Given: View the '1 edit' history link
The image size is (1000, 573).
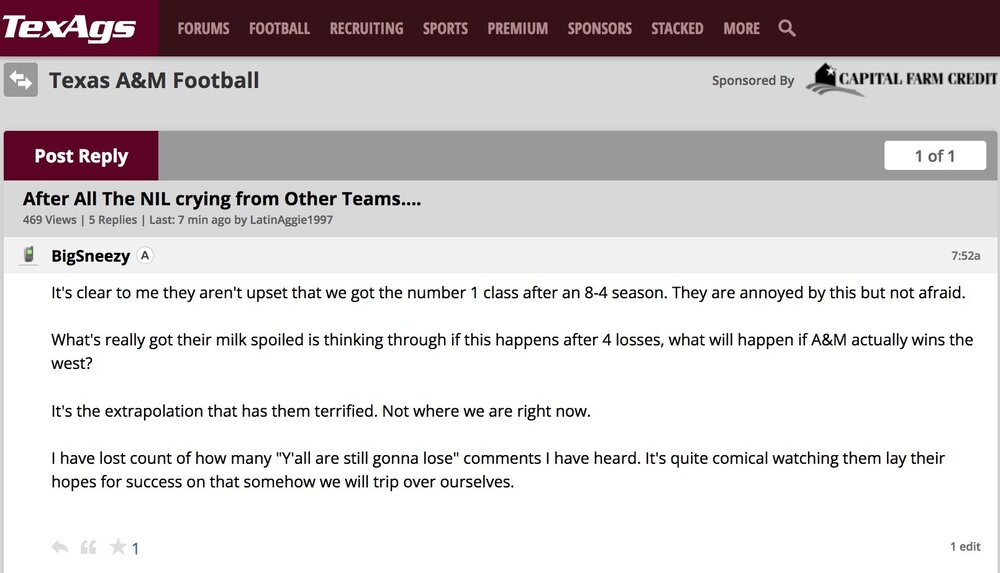Looking at the screenshot, I should click(965, 547).
